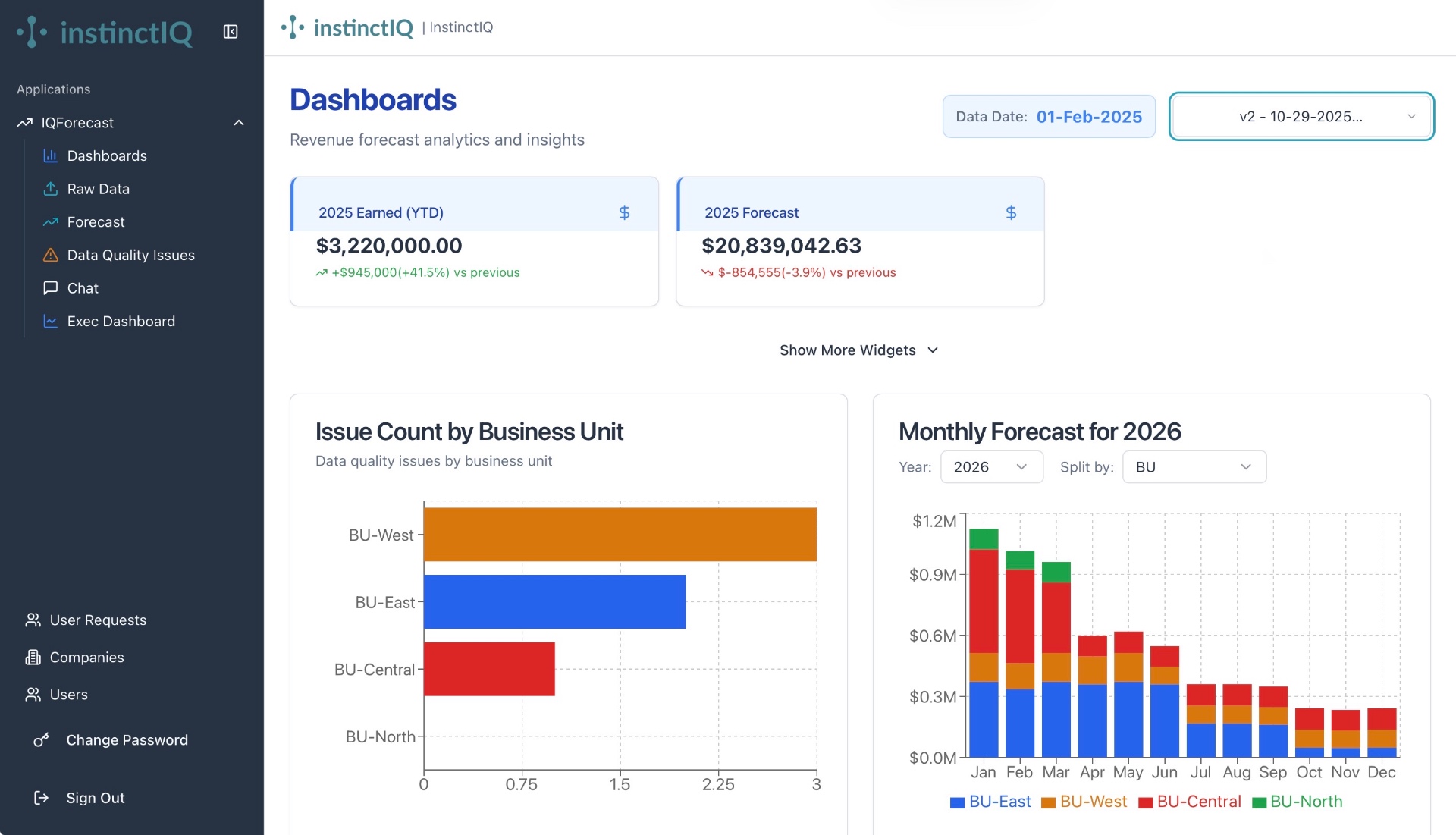The height and width of the screenshot is (835, 1456).
Task: Open the Chat page
Action: coord(83,288)
